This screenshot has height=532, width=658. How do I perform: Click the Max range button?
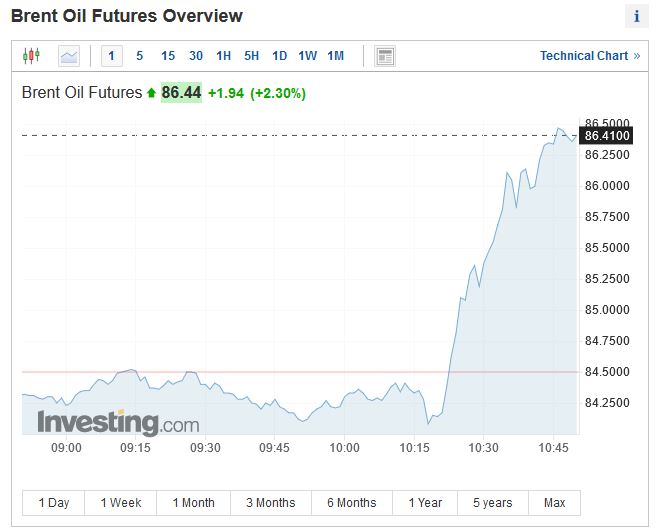554,503
